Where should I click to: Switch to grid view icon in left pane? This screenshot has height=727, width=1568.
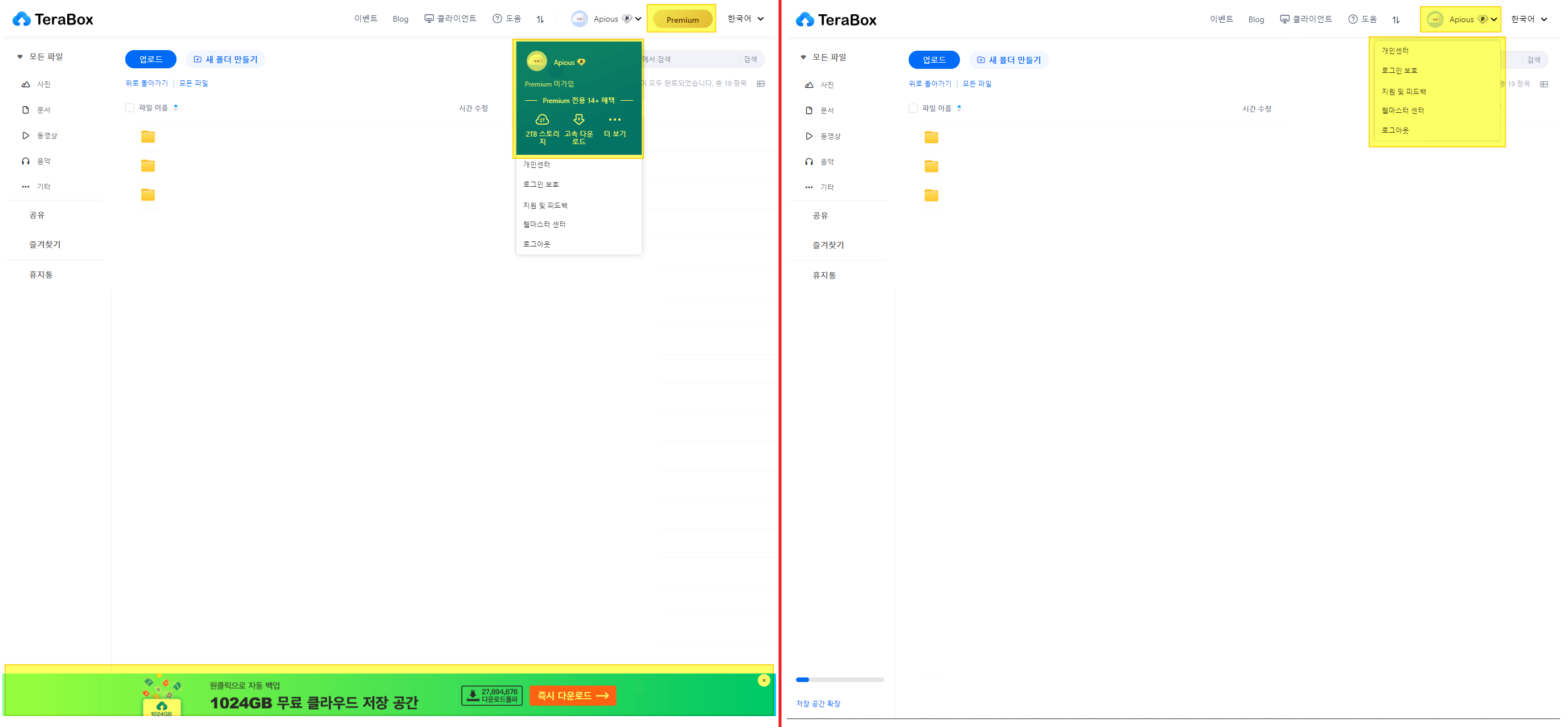pyautogui.click(x=760, y=84)
